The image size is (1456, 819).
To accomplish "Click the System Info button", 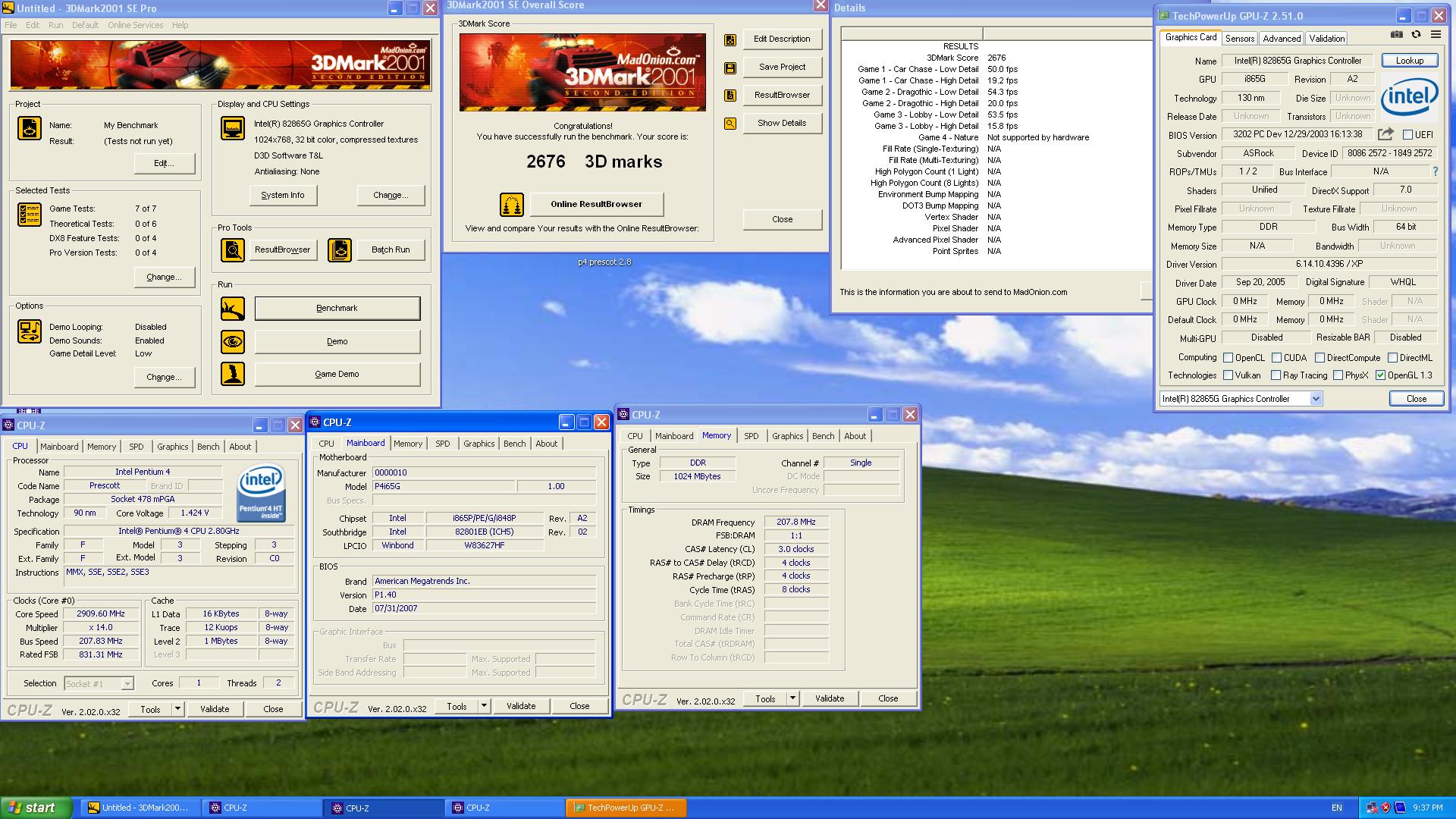I will [x=283, y=195].
